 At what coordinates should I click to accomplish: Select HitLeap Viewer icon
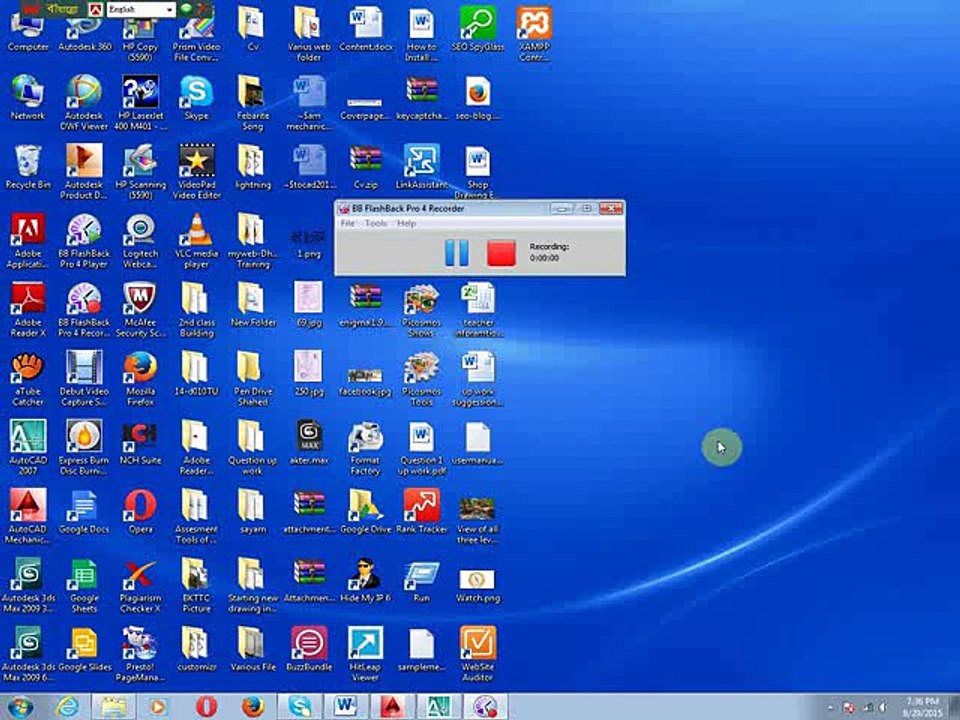pos(365,654)
